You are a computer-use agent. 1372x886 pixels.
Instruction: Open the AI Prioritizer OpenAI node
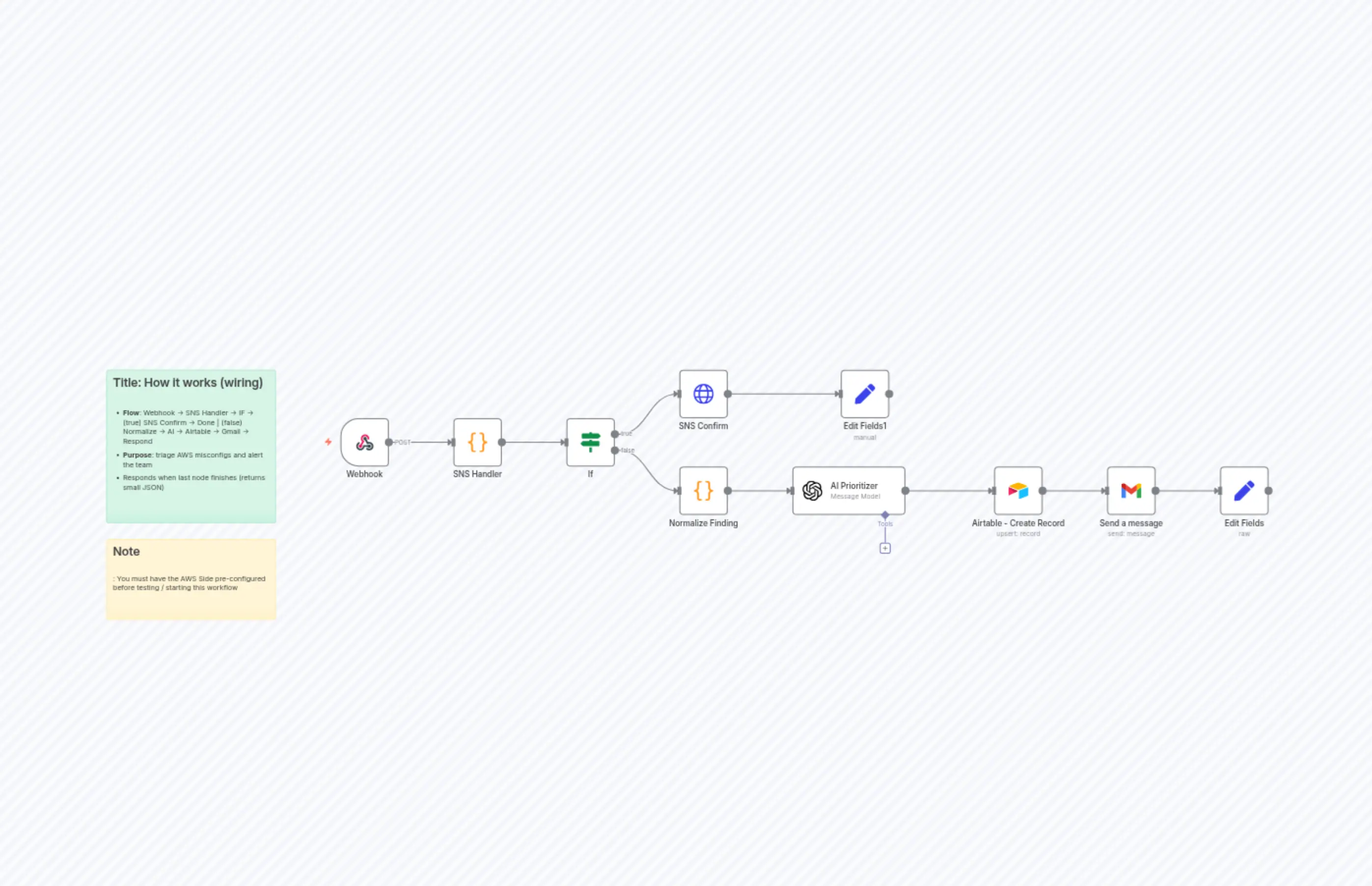[848, 491]
